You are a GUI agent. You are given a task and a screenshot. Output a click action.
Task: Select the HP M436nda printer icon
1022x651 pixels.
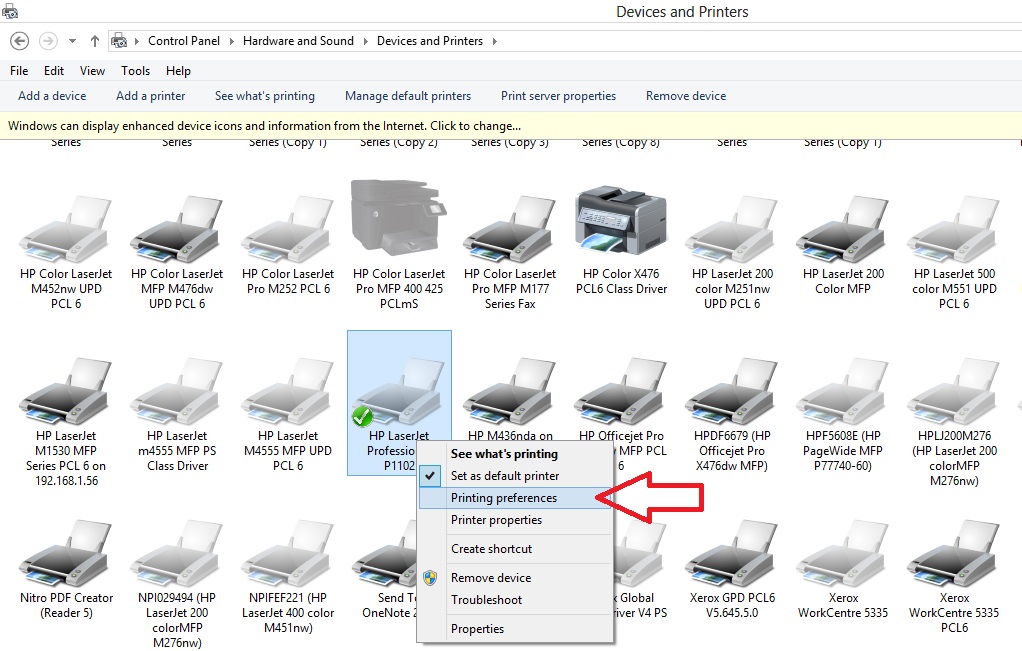(510, 392)
